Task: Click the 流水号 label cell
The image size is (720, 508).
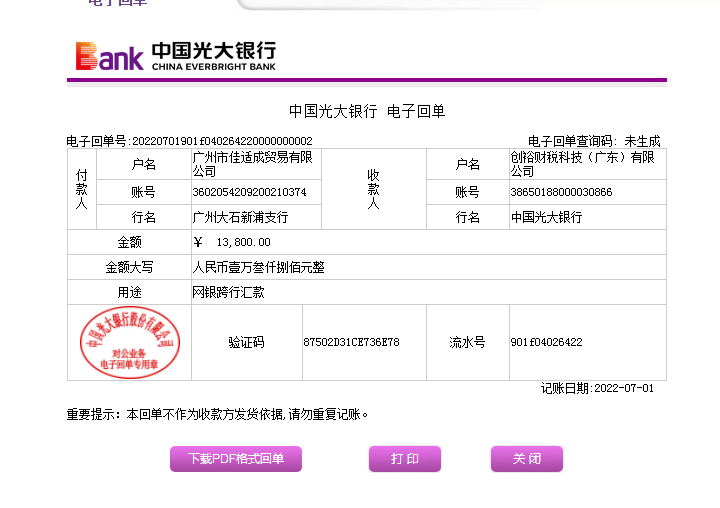Action: [467, 342]
